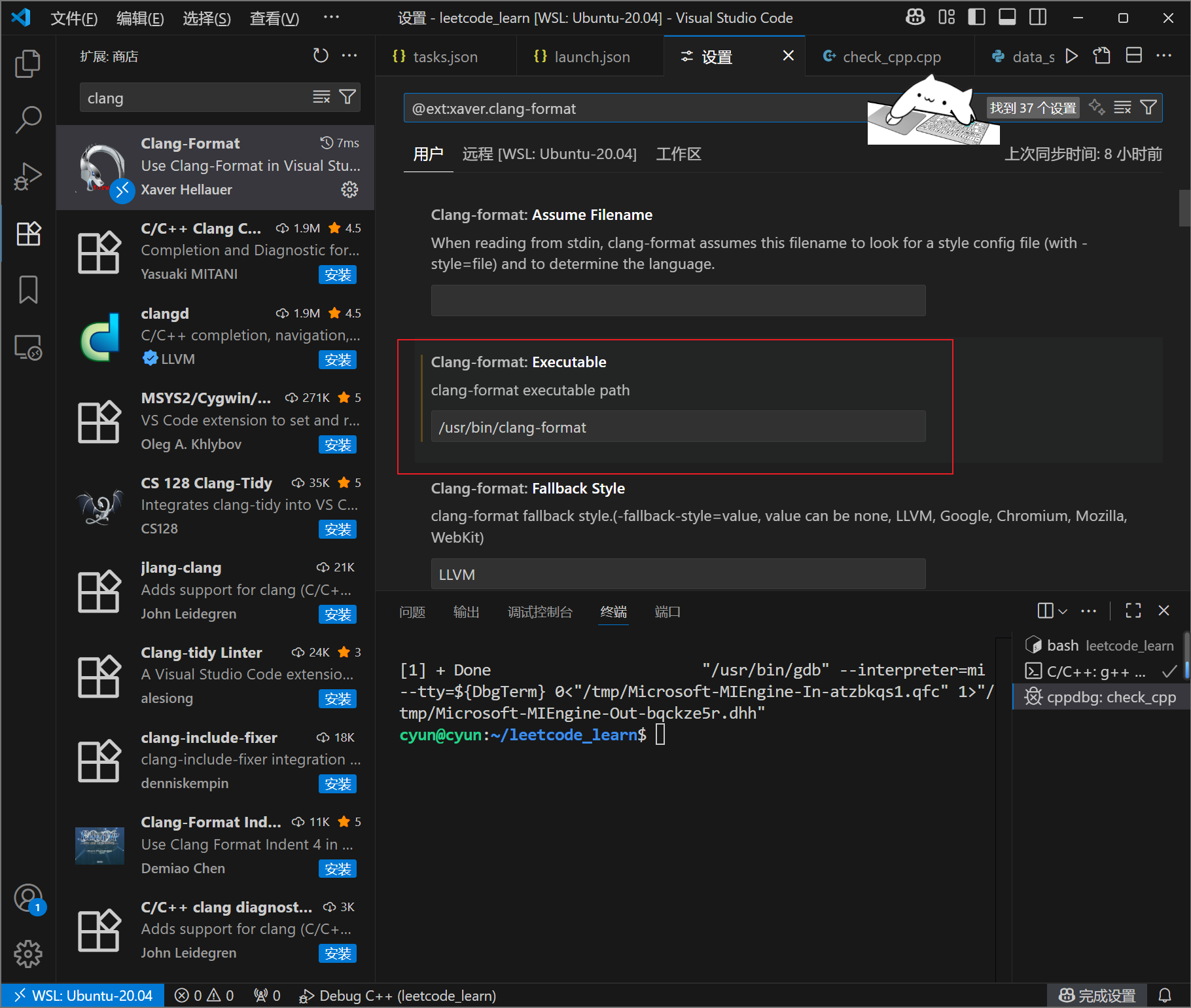This screenshot has height=1008, width=1191.
Task: Select the 用户 settings scope tab
Action: pos(428,154)
